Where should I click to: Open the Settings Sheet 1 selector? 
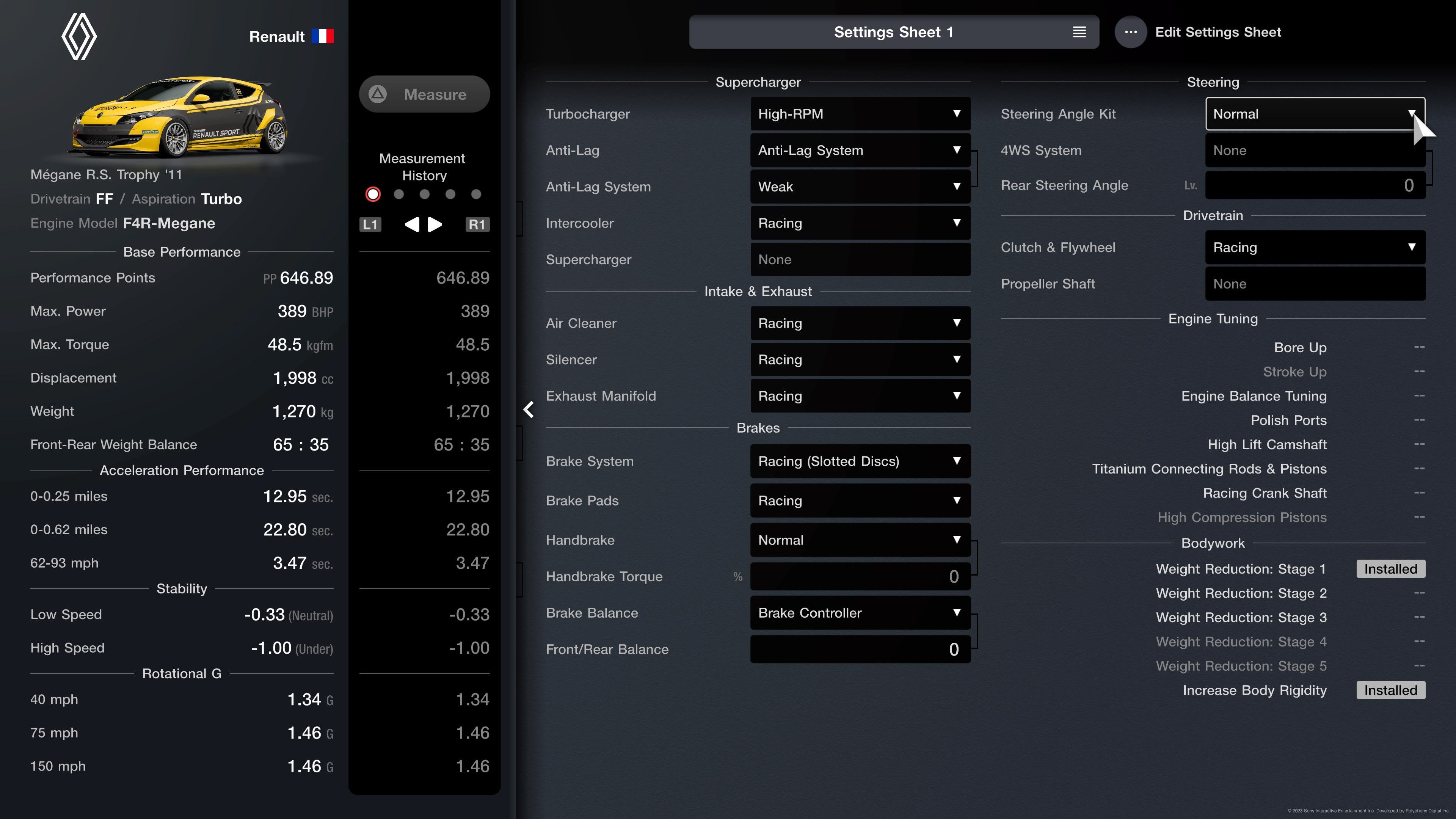894,32
